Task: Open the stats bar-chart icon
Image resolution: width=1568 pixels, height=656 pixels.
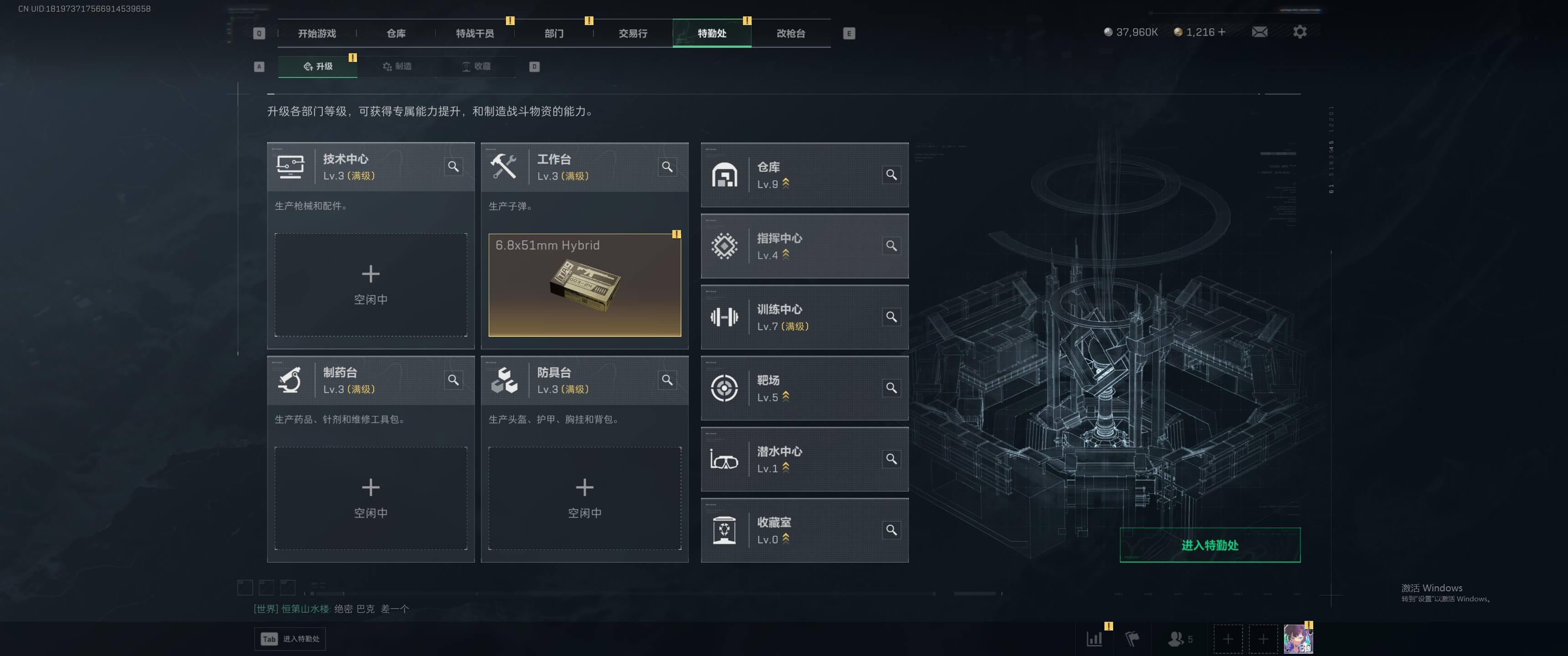Action: (1094, 639)
